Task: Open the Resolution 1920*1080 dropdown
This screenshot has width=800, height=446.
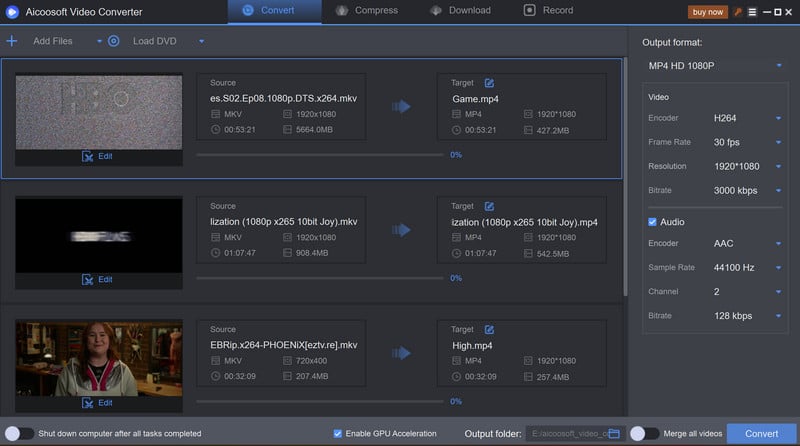Action: click(x=747, y=166)
